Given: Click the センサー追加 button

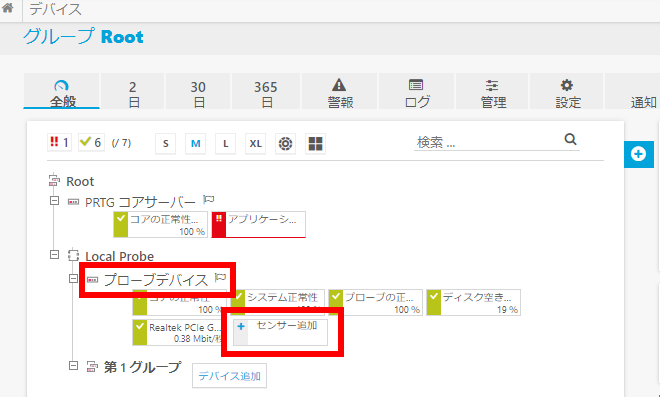Looking at the screenshot, I should 281,332.
